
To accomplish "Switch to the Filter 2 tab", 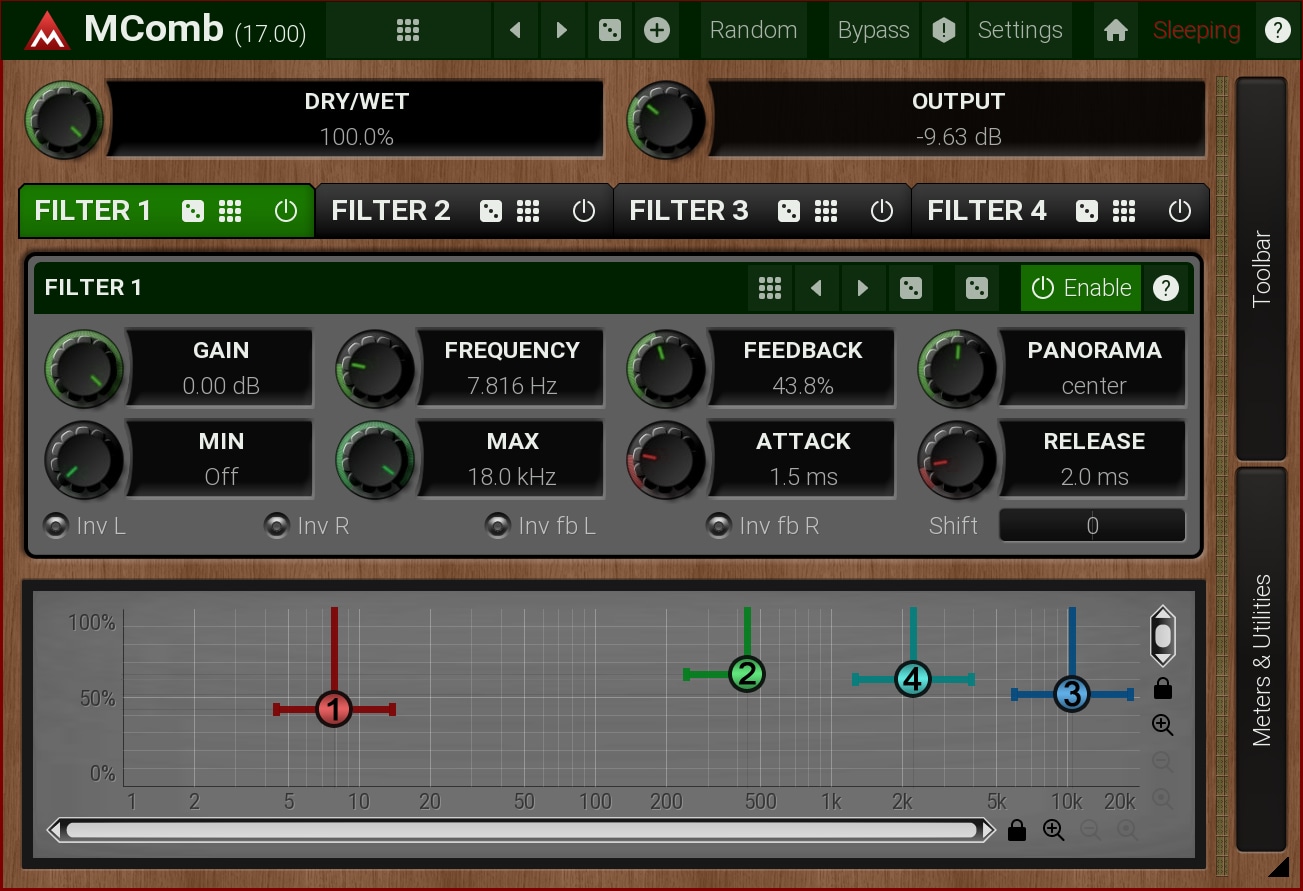I will [391, 211].
